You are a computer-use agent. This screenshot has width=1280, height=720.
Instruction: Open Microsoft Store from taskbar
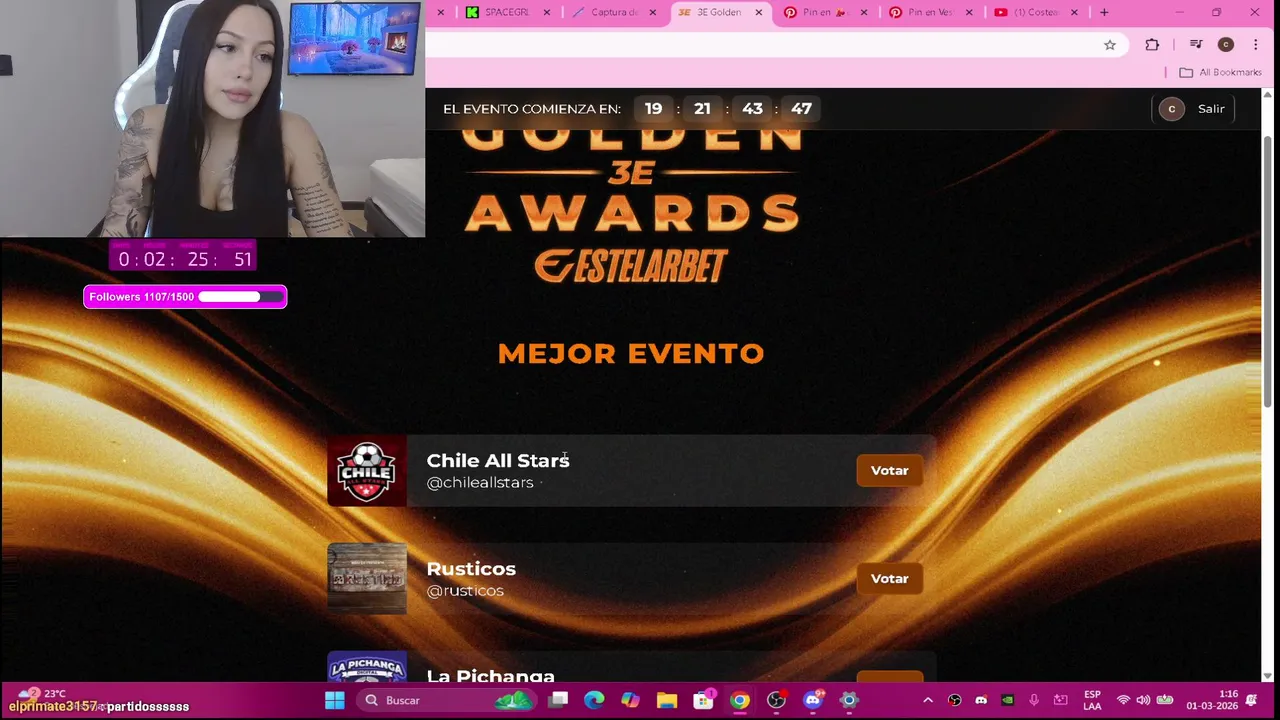point(703,700)
